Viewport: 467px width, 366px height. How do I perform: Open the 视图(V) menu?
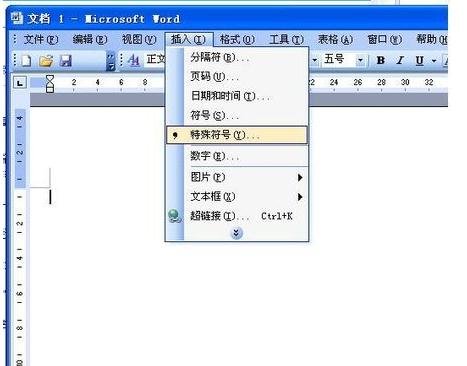point(139,40)
